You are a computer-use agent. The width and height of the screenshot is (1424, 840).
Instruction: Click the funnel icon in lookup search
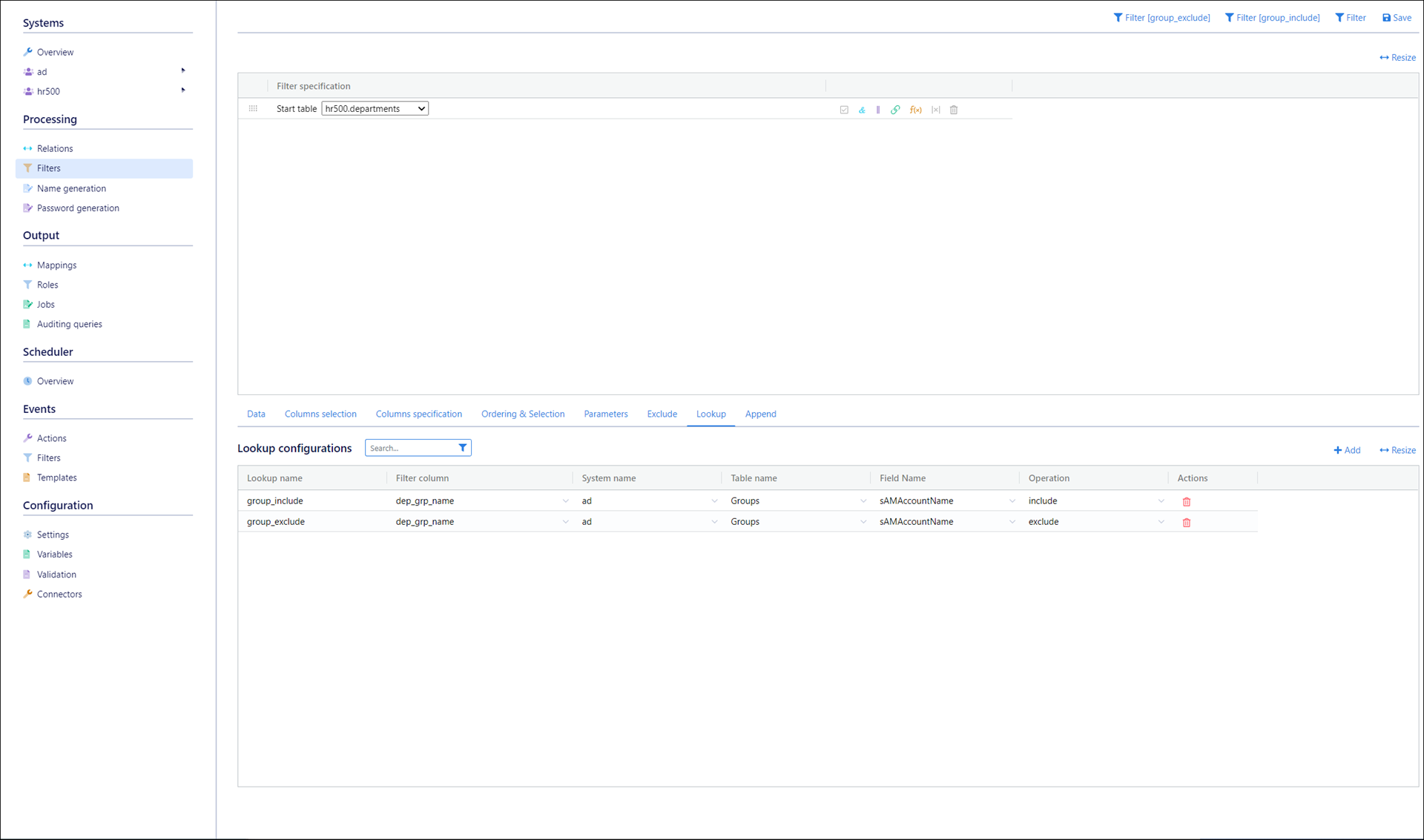point(463,448)
